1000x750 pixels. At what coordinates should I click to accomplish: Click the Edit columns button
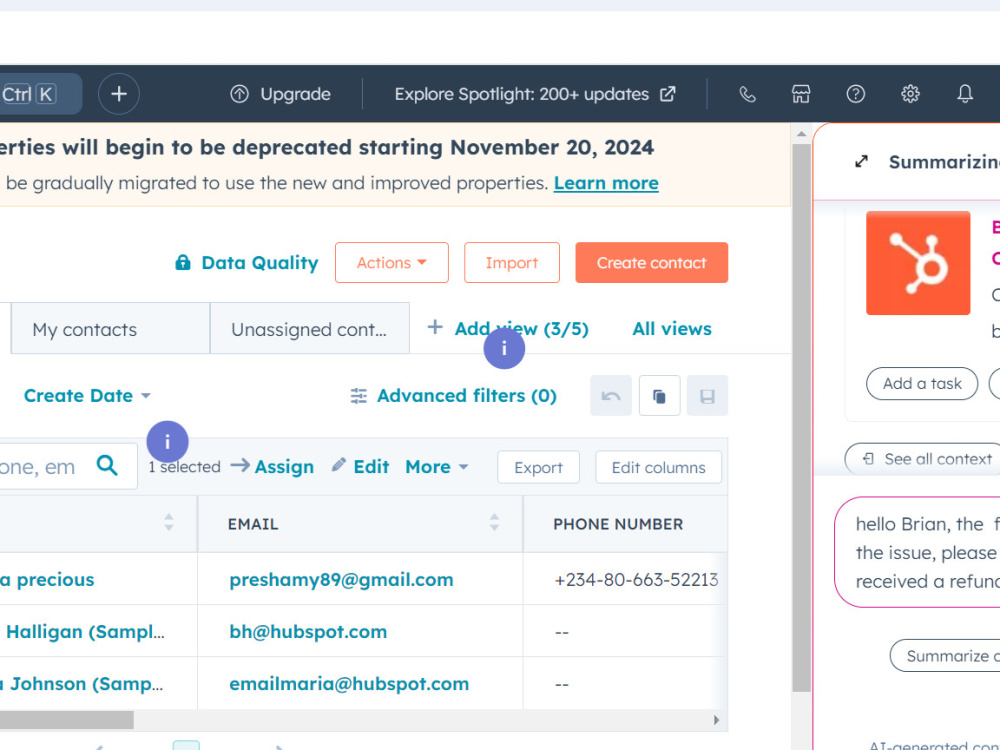pyautogui.click(x=658, y=467)
